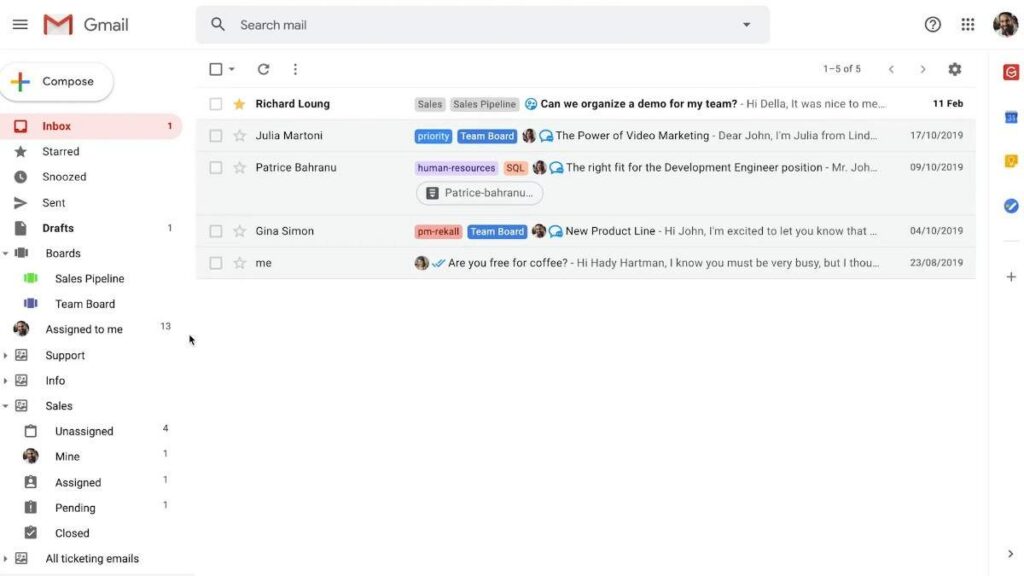The width and height of the screenshot is (1024, 576).
Task: Go to newer messages arrow
Action: tap(891, 69)
